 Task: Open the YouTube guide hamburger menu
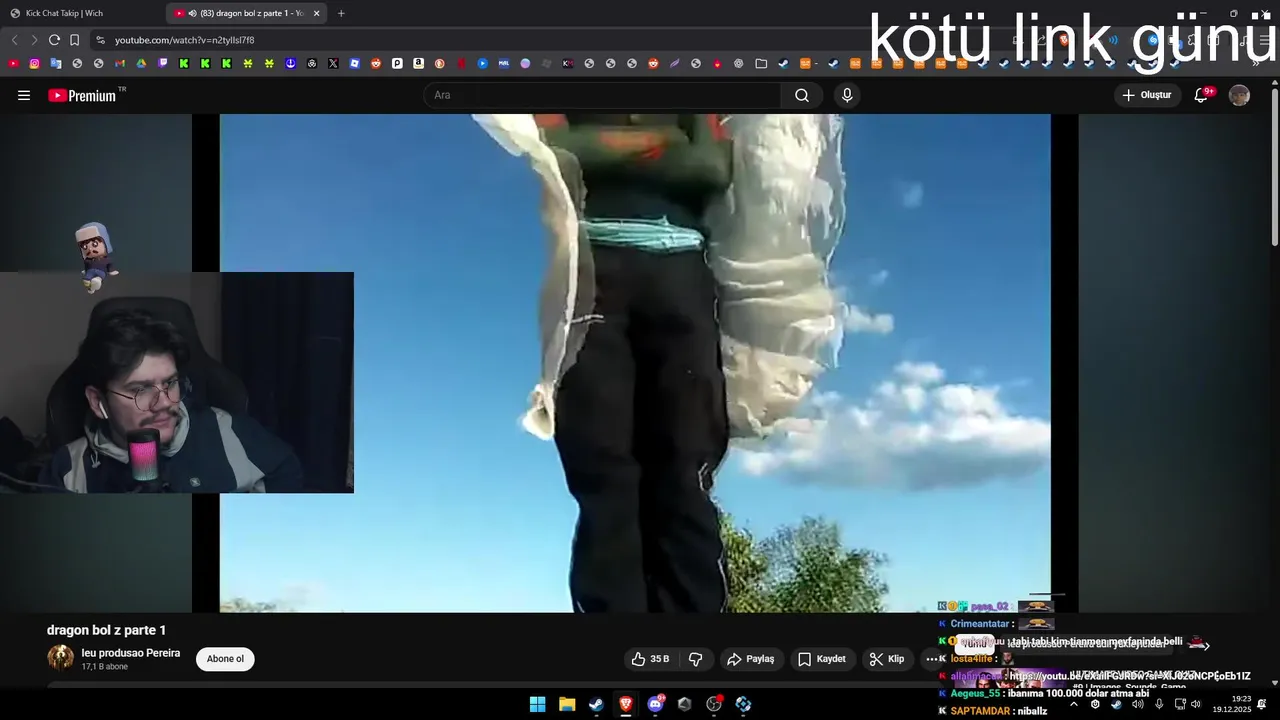pyautogui.click(x=24, y=95)
